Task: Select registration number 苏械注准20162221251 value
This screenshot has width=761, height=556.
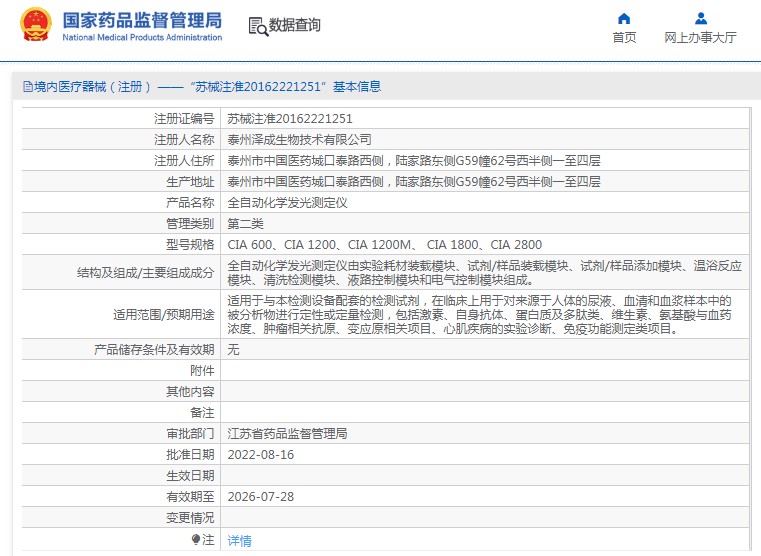Action: 290,118
